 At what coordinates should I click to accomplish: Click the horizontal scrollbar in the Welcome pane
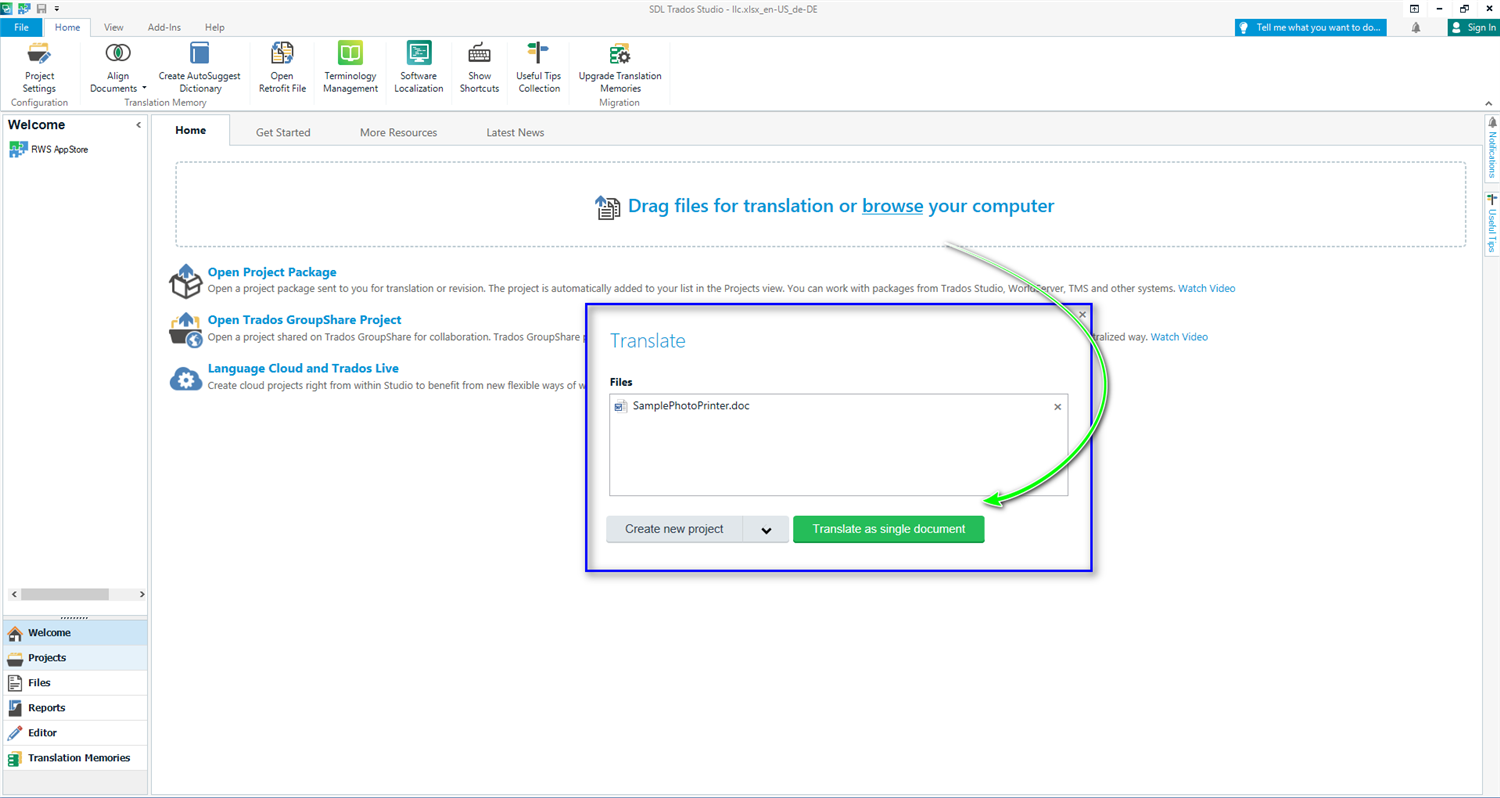pyautogui.click(x=64, y=594)
